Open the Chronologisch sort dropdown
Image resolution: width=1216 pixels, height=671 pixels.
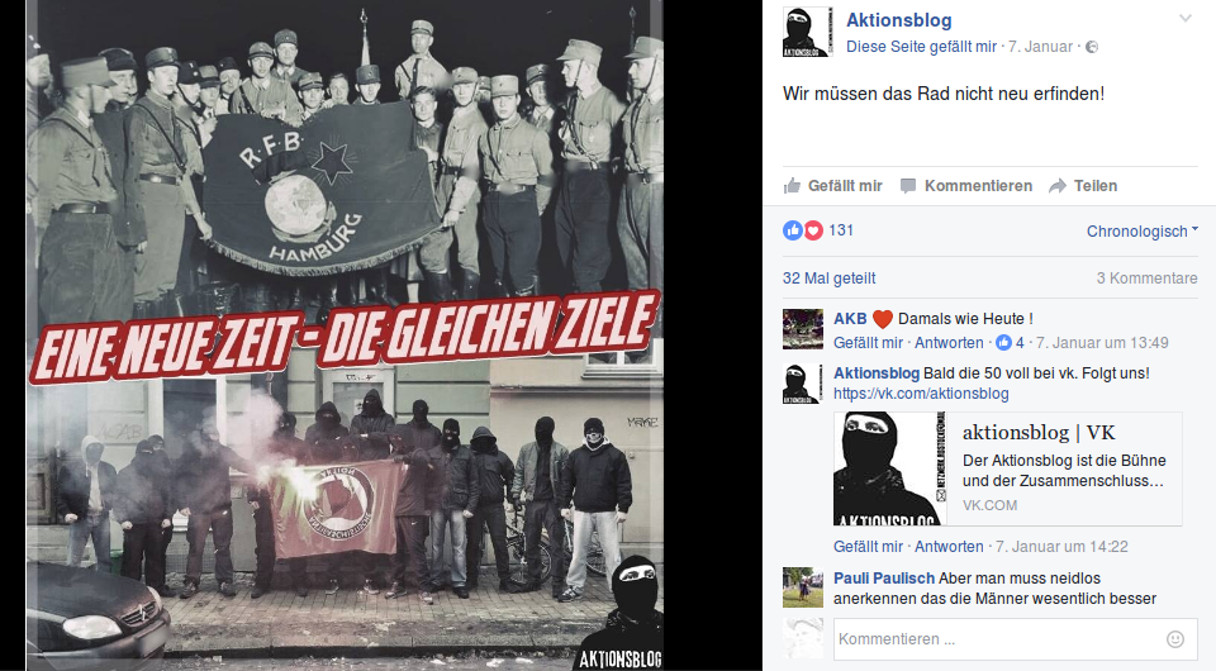[1142, 231]
